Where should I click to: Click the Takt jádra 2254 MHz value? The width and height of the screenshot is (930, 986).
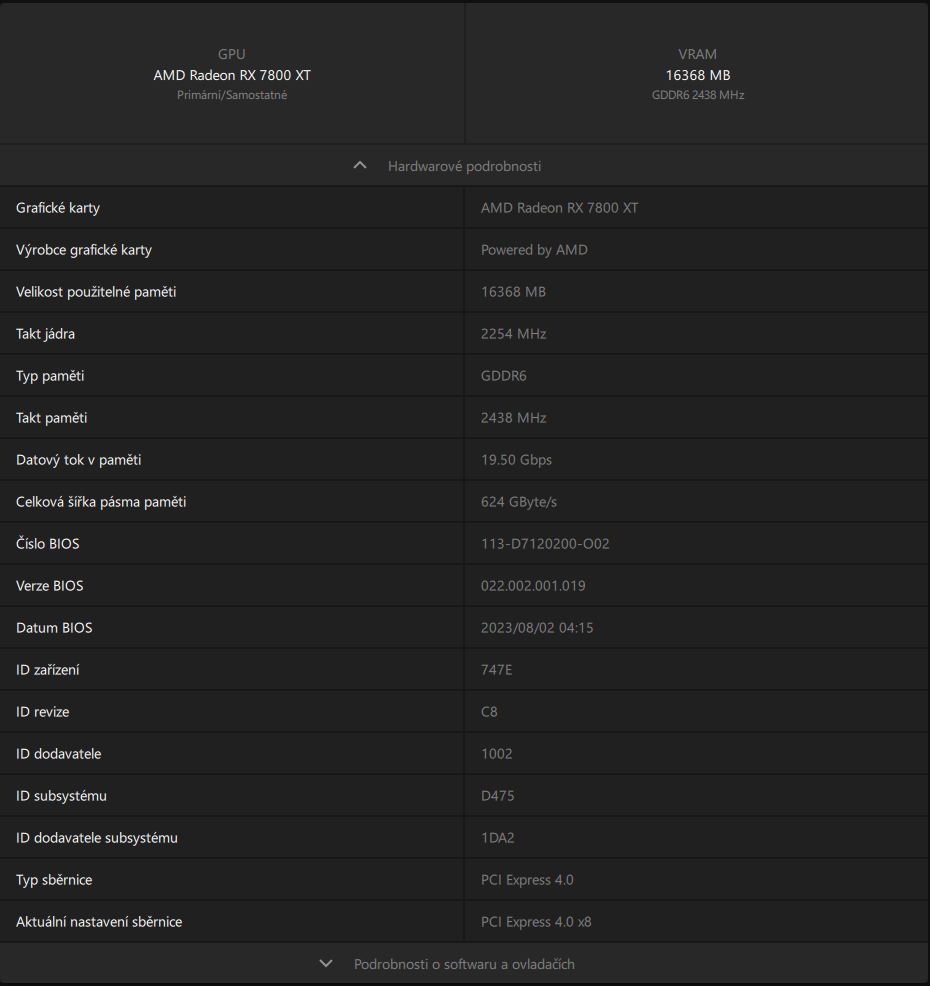click(x=513, y=334)
